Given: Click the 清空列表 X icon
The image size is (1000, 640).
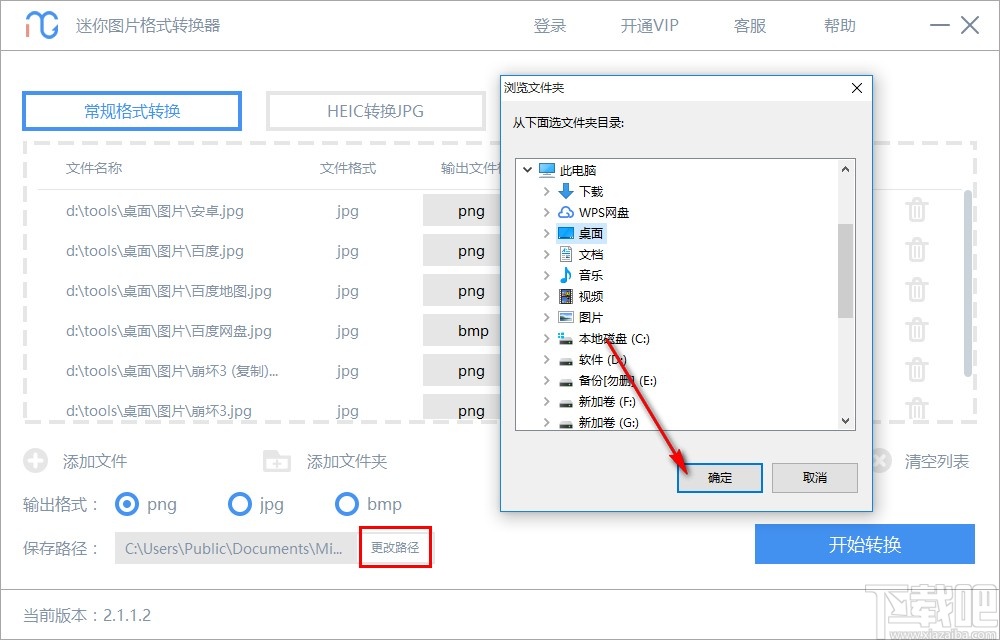Looking at the screenshot, I should [882, 461].
